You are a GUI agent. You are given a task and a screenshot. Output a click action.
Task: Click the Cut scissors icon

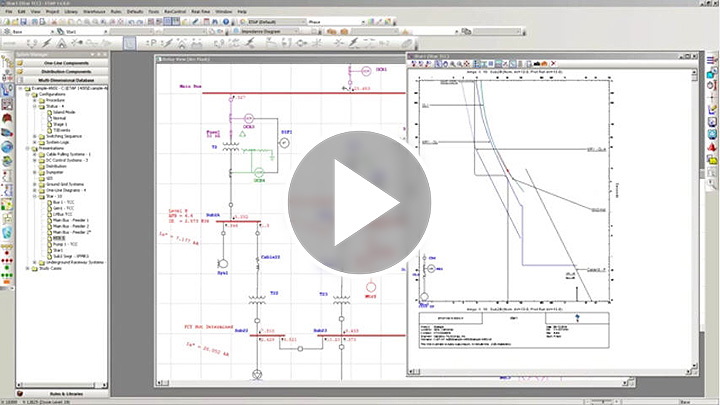pyautogui.click(x=54, y=22)
